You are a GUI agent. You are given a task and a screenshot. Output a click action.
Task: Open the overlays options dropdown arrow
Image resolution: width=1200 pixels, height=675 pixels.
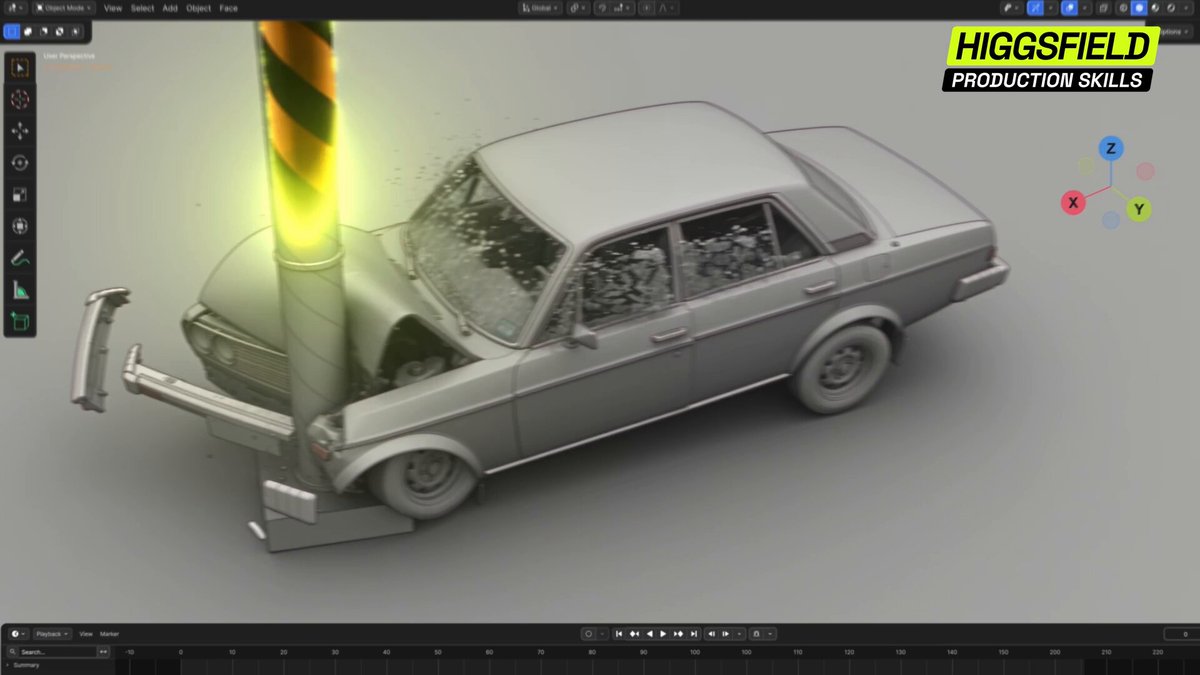(1083, 8)
